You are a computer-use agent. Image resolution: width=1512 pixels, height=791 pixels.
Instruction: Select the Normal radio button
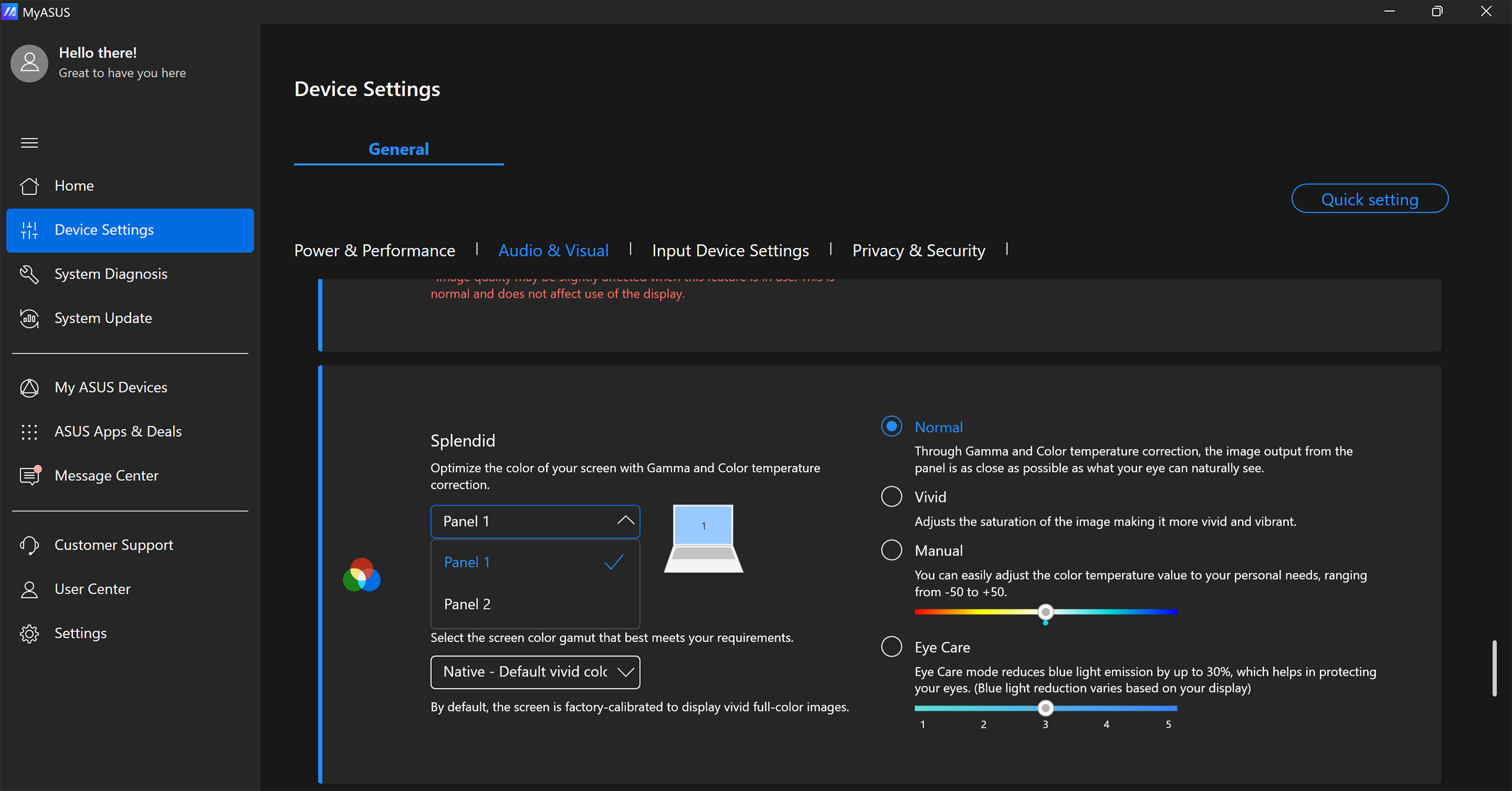[x=891, y=426]
